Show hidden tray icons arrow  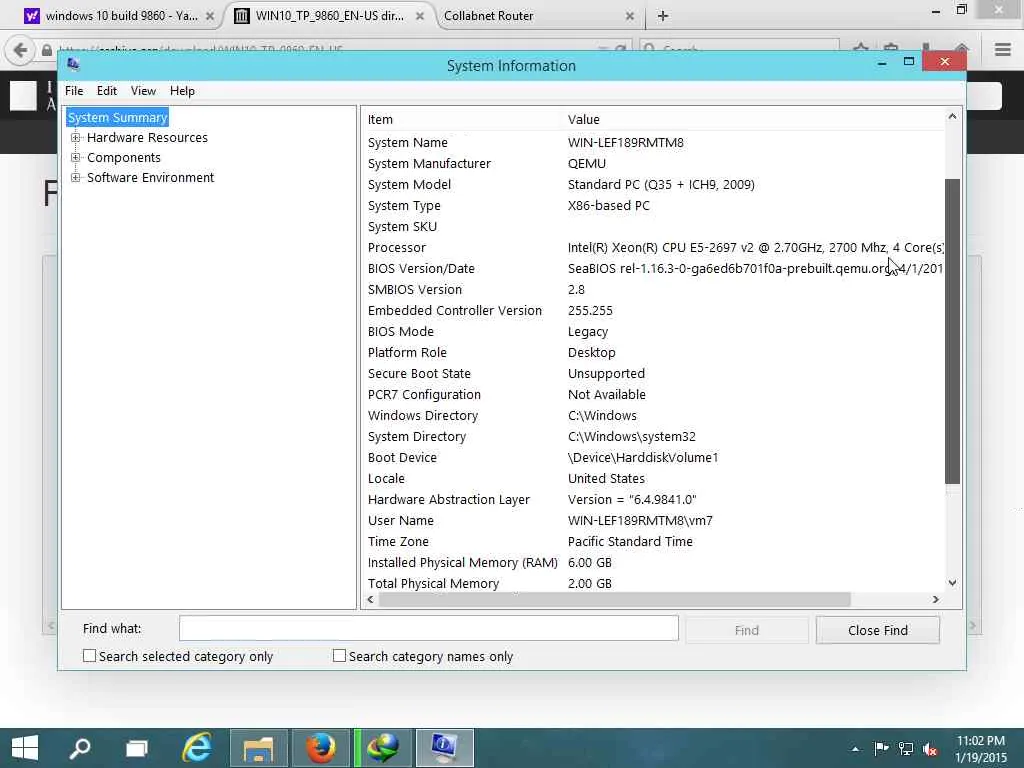click(856, 749)
